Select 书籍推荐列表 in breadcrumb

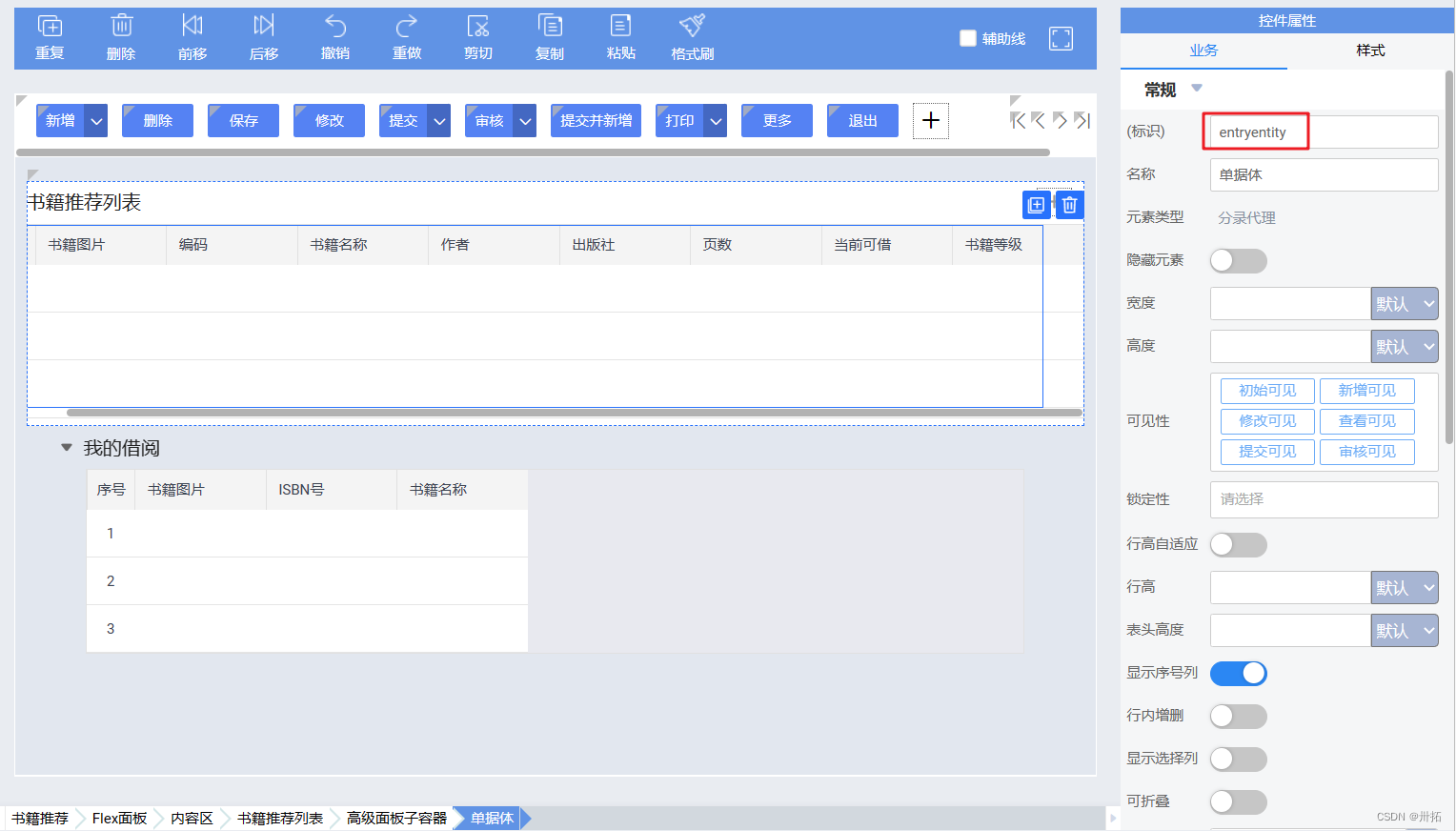coord(280,819)
